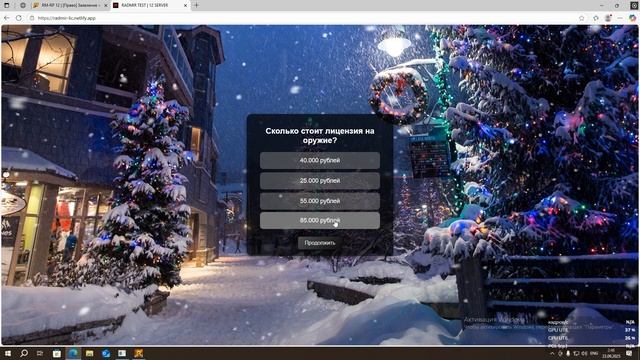This screenshot has height=360, width=640.
Task: Open Task View on the taskbar
Action: pyautogui.click(x=40, y=353)
